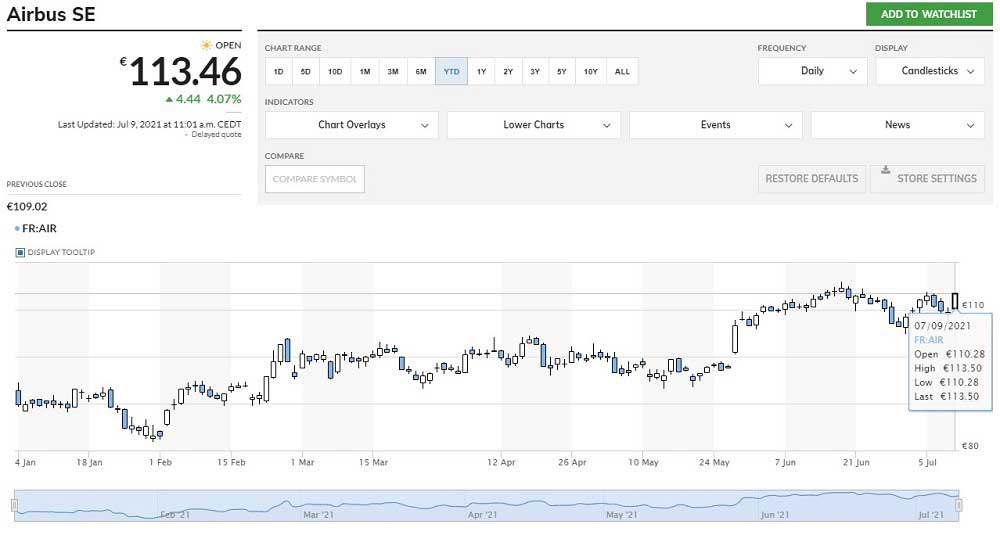
Task: Select the 1D chart range
Action: (279, 71)
